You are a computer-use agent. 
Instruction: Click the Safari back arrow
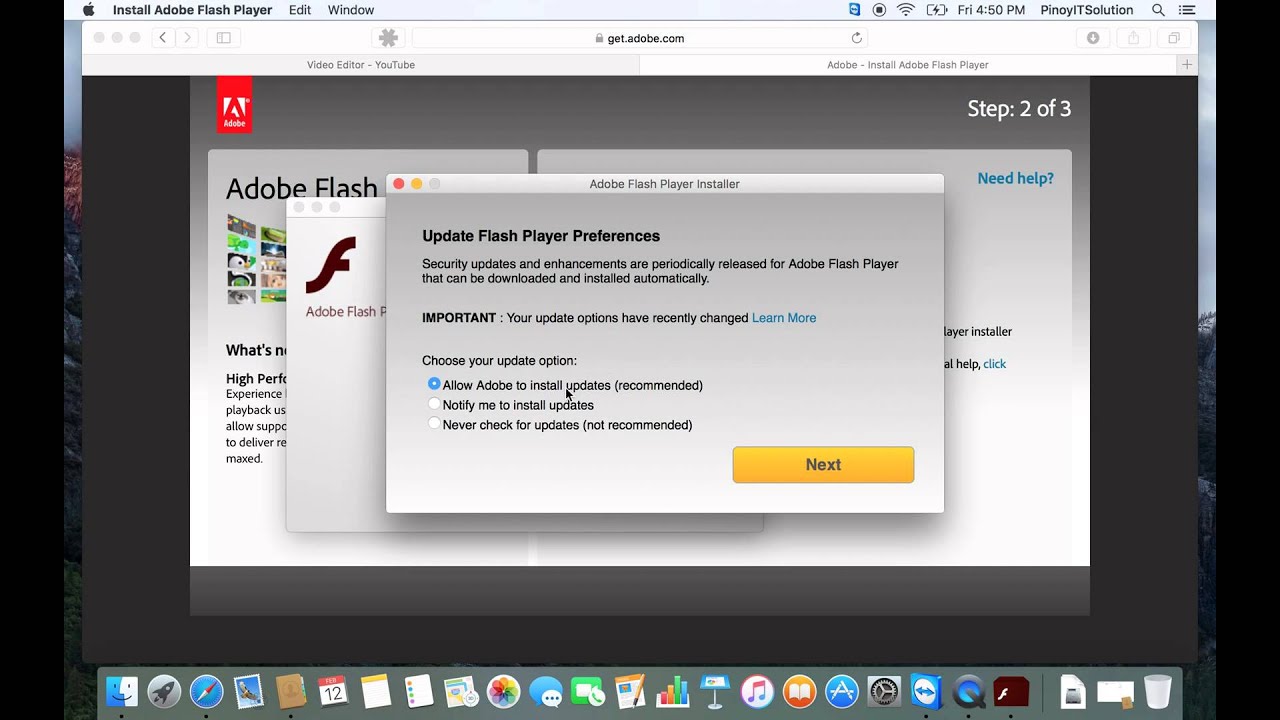[x=162, y=38]
